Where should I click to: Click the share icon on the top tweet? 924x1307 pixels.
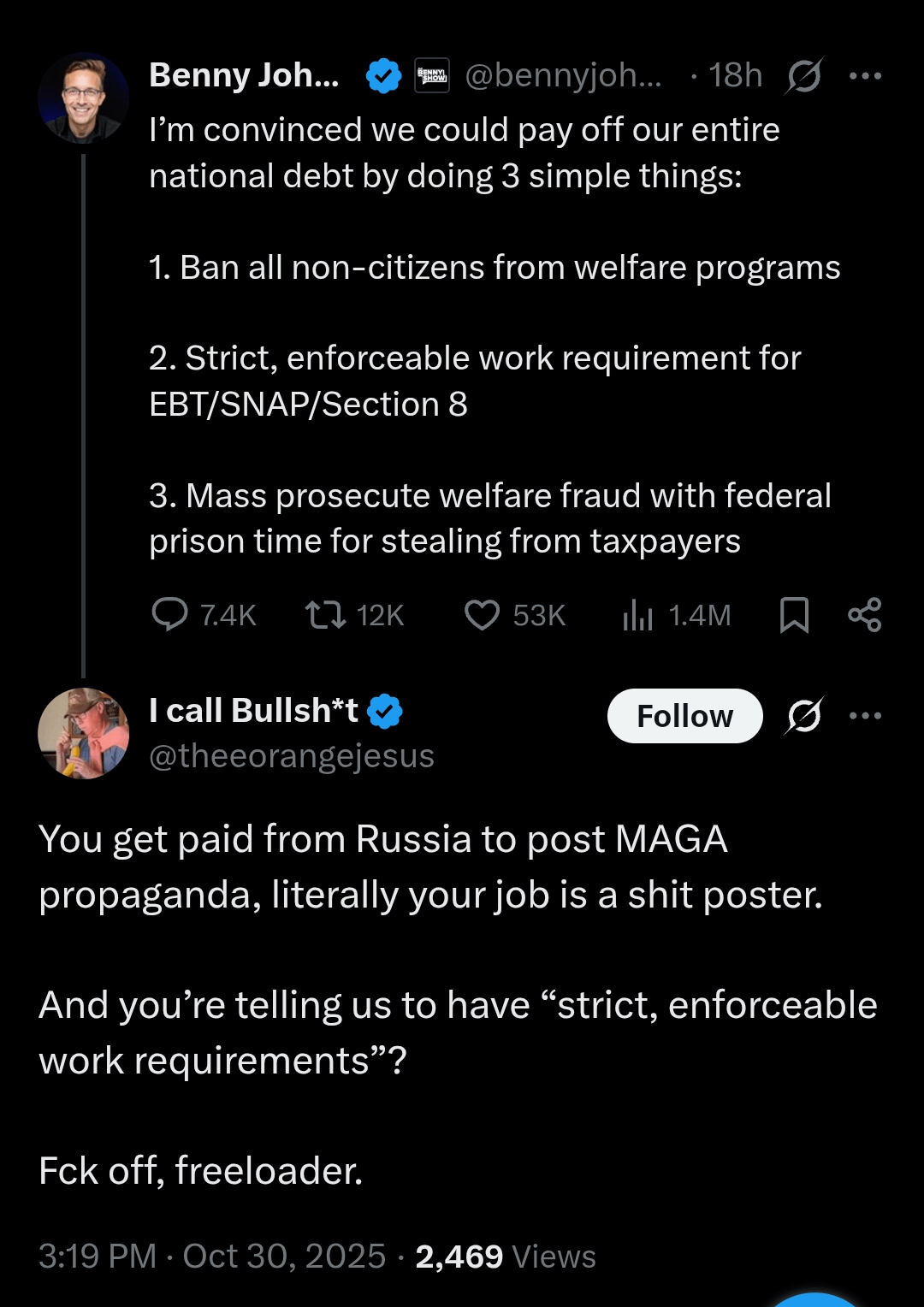click(x=864, y=615)
